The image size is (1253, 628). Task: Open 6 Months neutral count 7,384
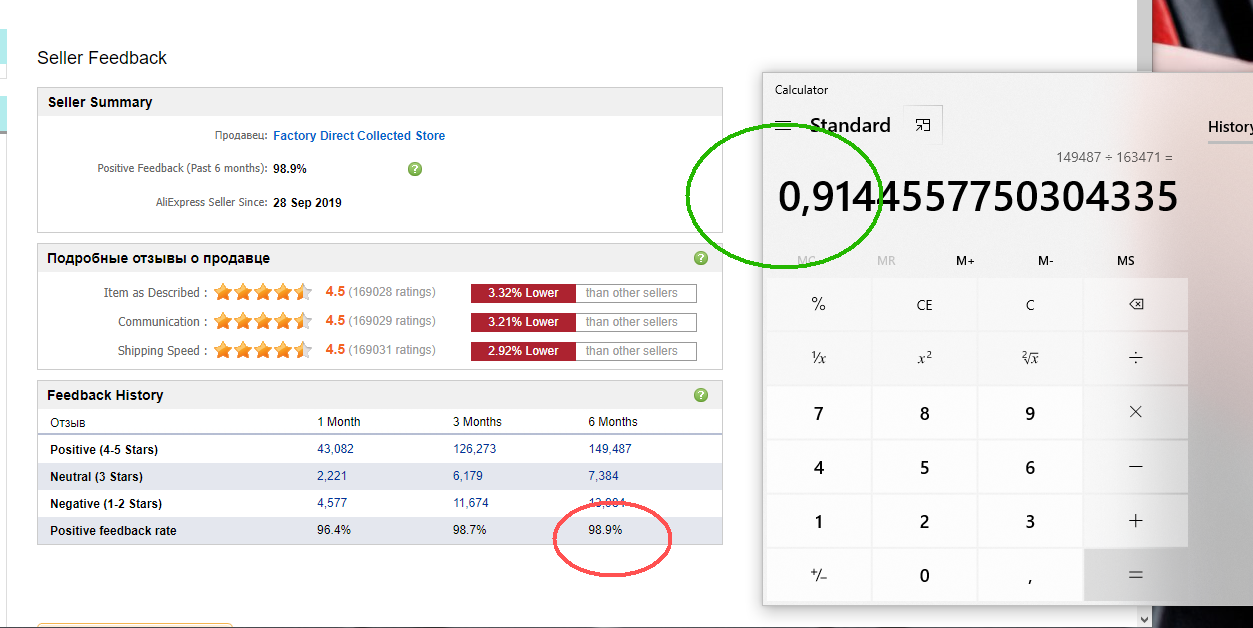pos(603,476)
